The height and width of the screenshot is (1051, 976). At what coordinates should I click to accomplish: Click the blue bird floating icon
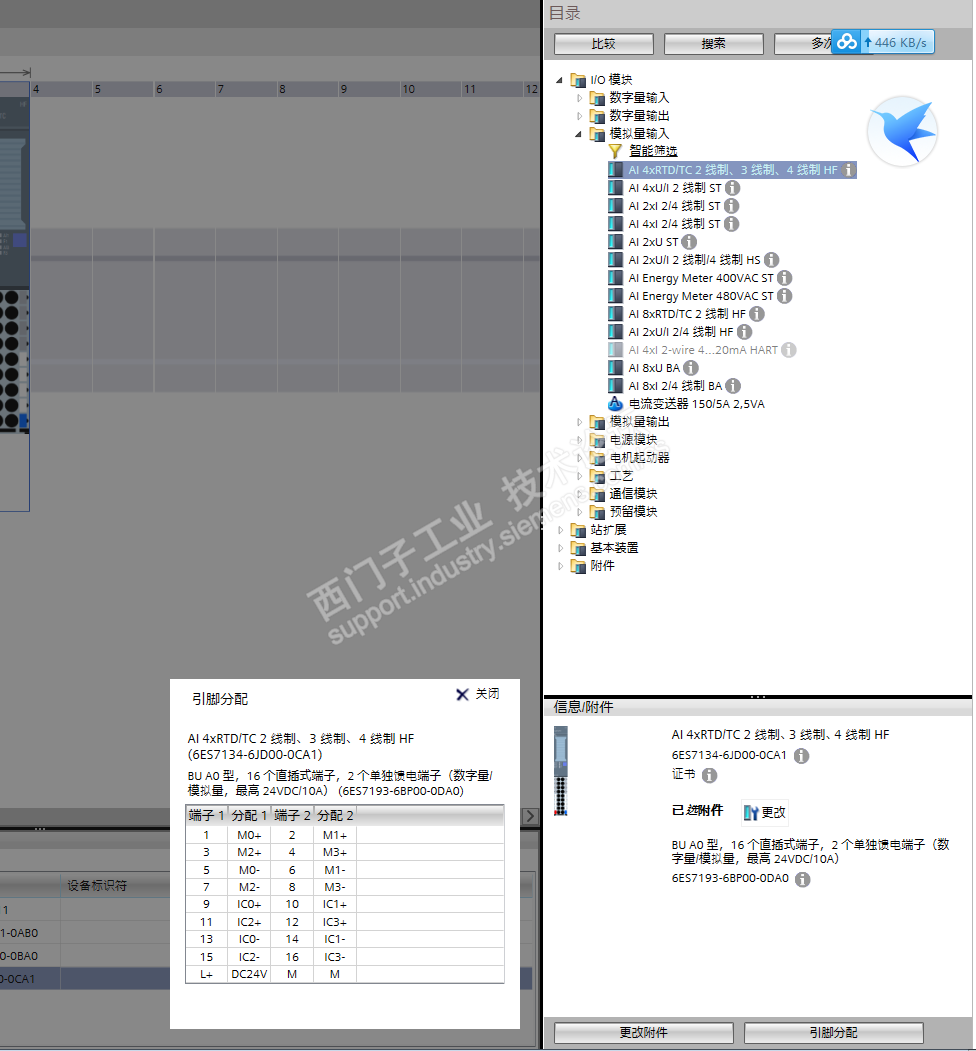coord(902,131)
